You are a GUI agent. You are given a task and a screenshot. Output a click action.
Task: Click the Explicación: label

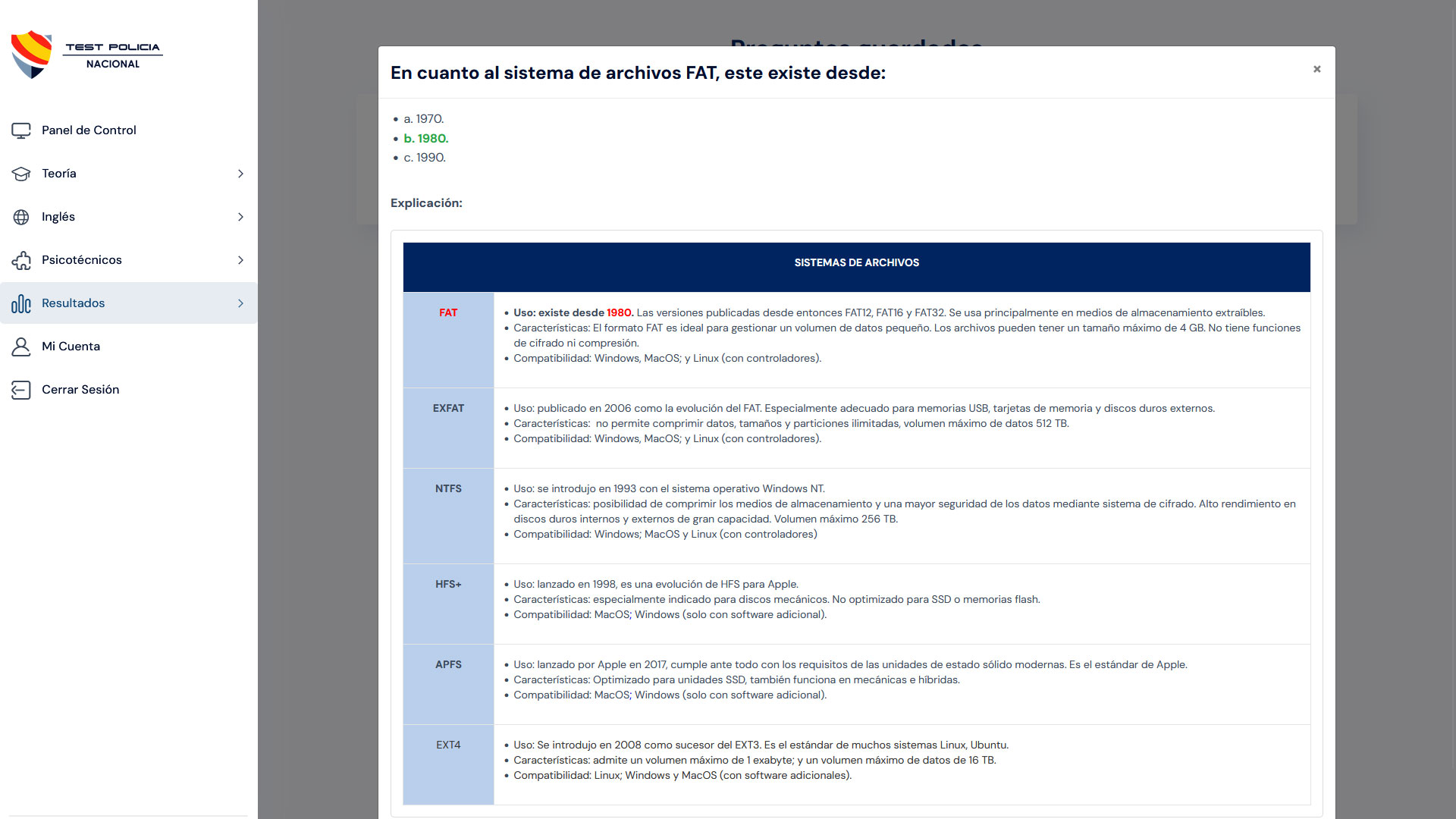pos(426,203)
